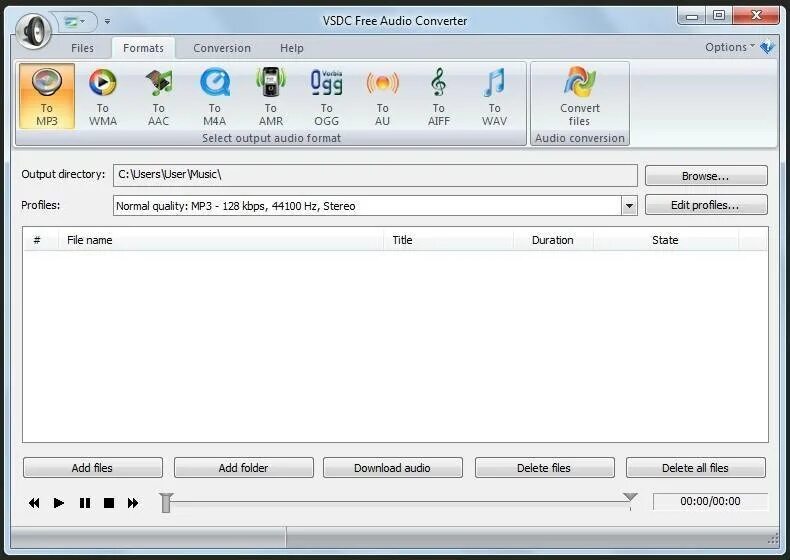Select the To MP3 output format
The height and width of the screenshot is (560, 790).
click(x=47, y=97)
